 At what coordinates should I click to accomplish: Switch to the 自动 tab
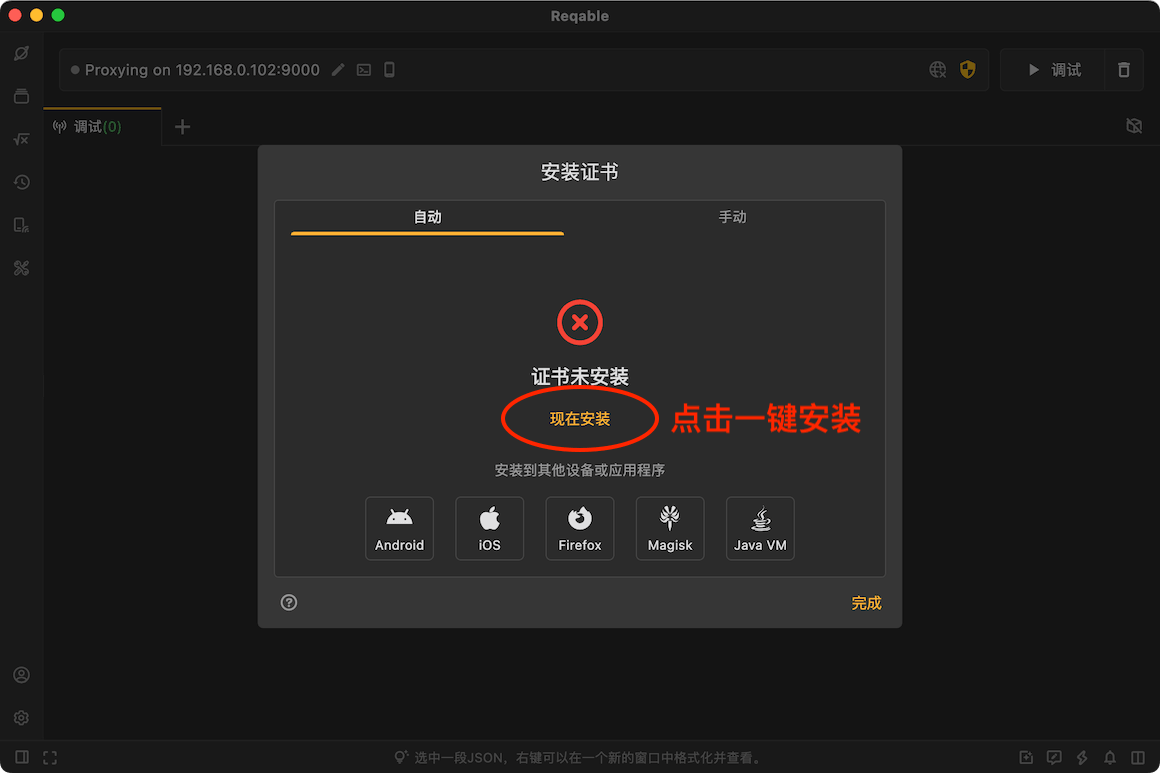pyautogui.click(x=427, y=217)
